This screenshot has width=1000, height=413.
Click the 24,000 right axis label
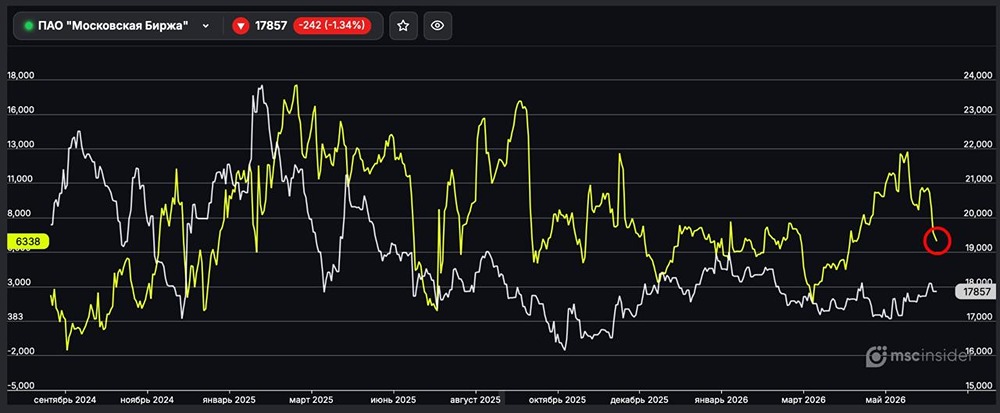[x=978, y=76]
